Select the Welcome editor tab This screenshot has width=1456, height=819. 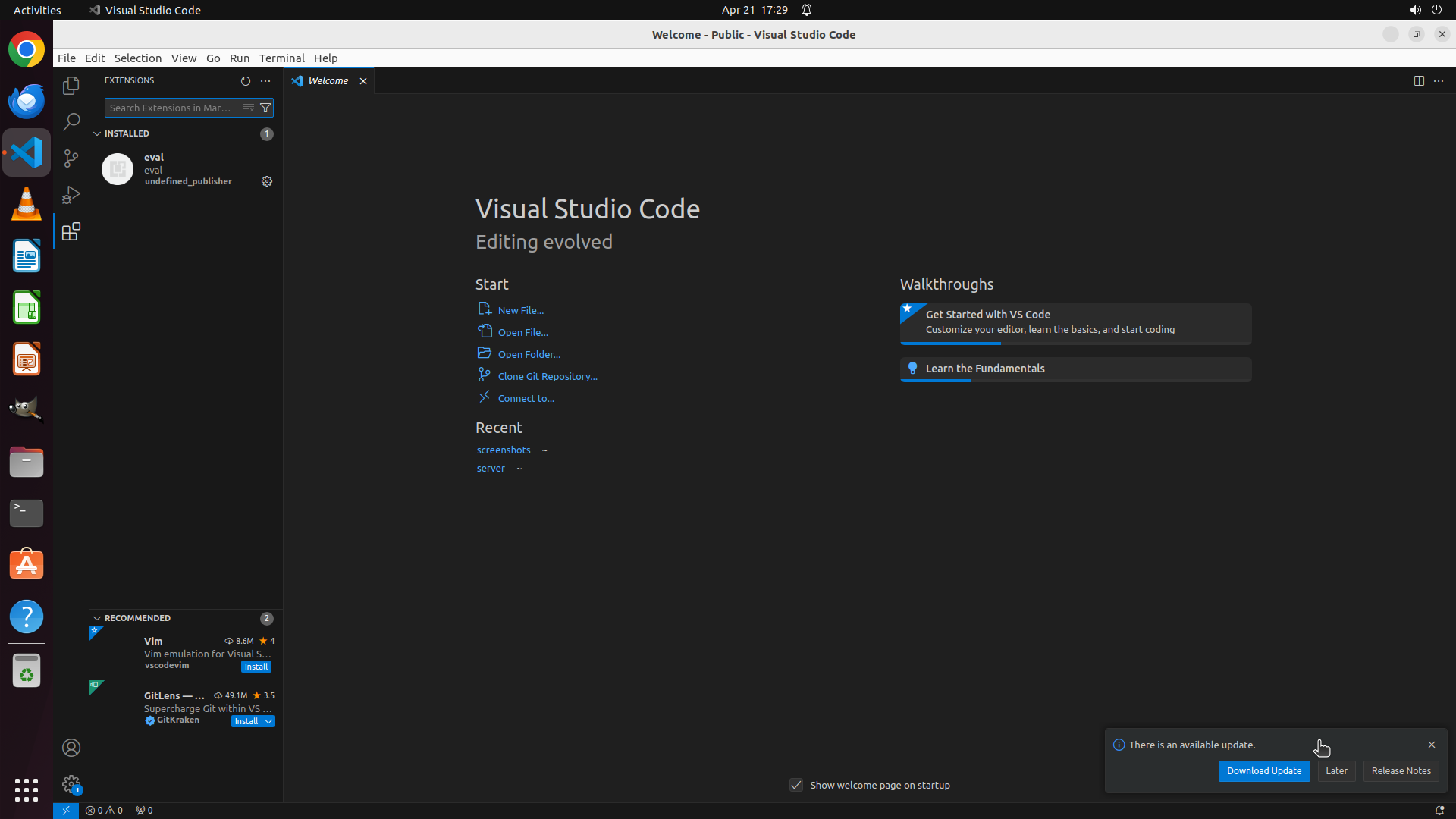coord(328,80)
